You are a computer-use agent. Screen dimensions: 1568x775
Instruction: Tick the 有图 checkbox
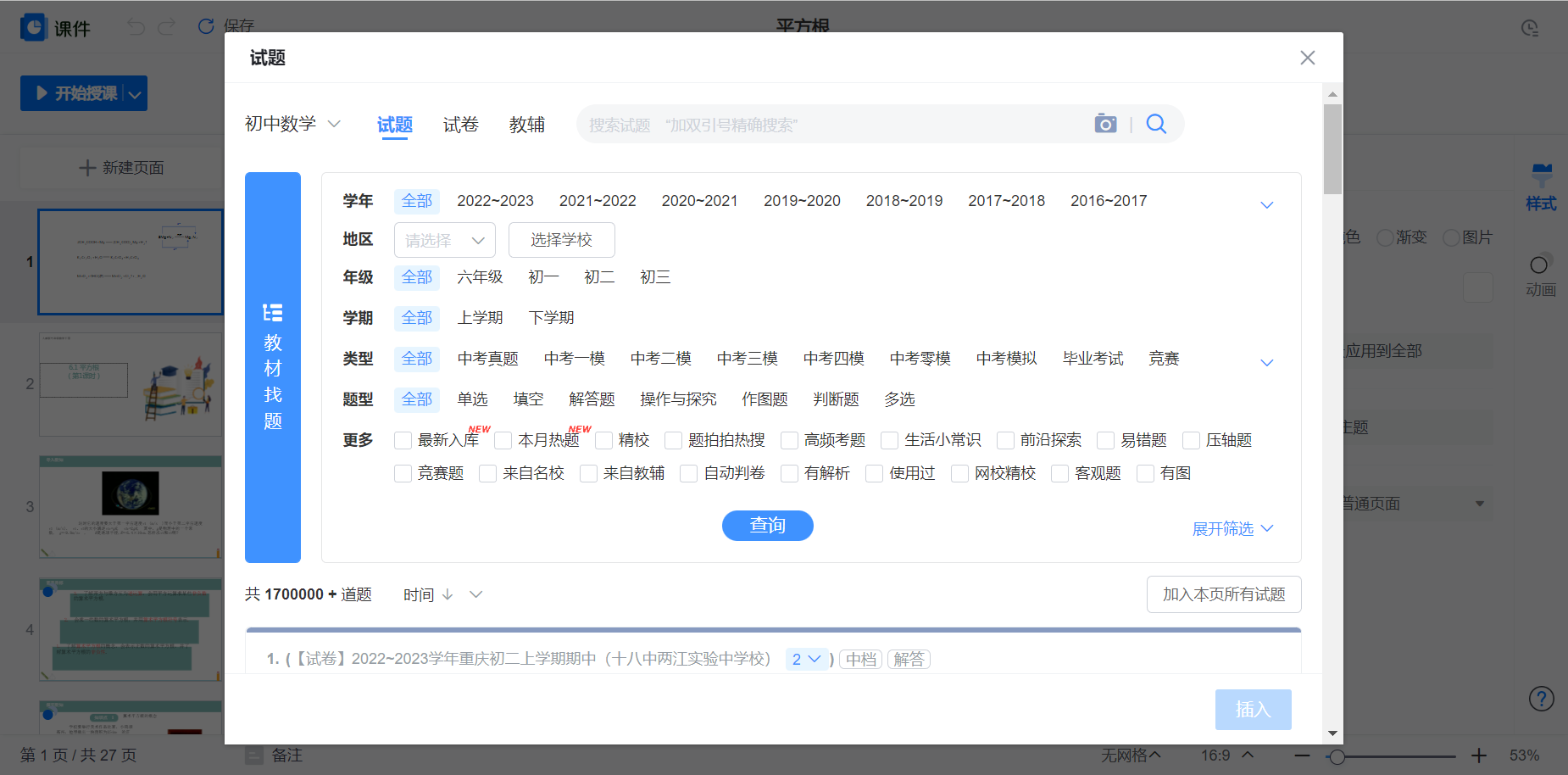pos(1146,473)
